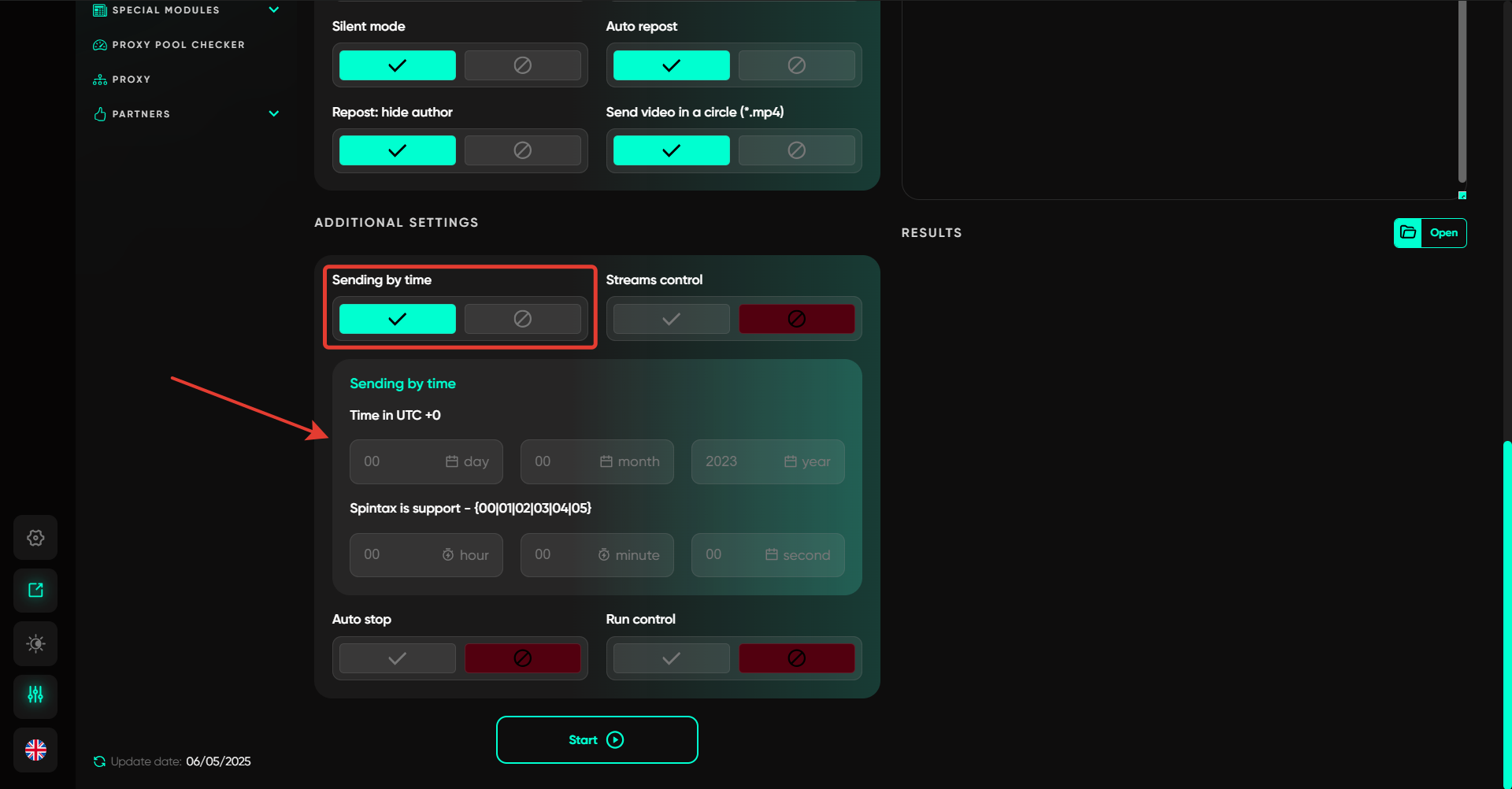Image resolution: width=1512 pixels, height=789 pixels.
Task: Expand the Special Modules menu chevron
Action: pos(274,10)
